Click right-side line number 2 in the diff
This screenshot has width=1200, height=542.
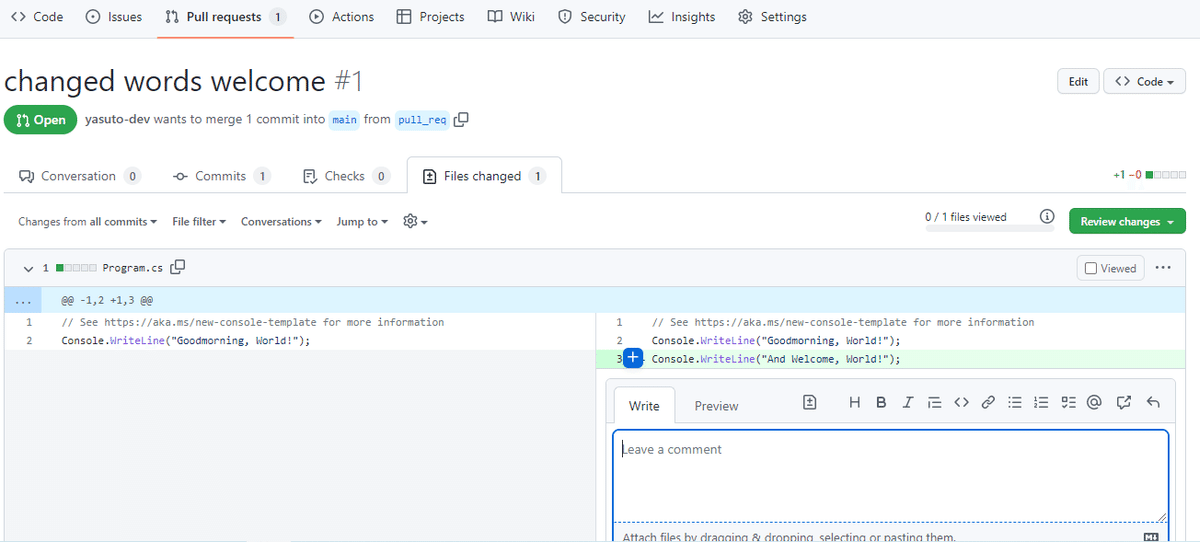point(619,341)
